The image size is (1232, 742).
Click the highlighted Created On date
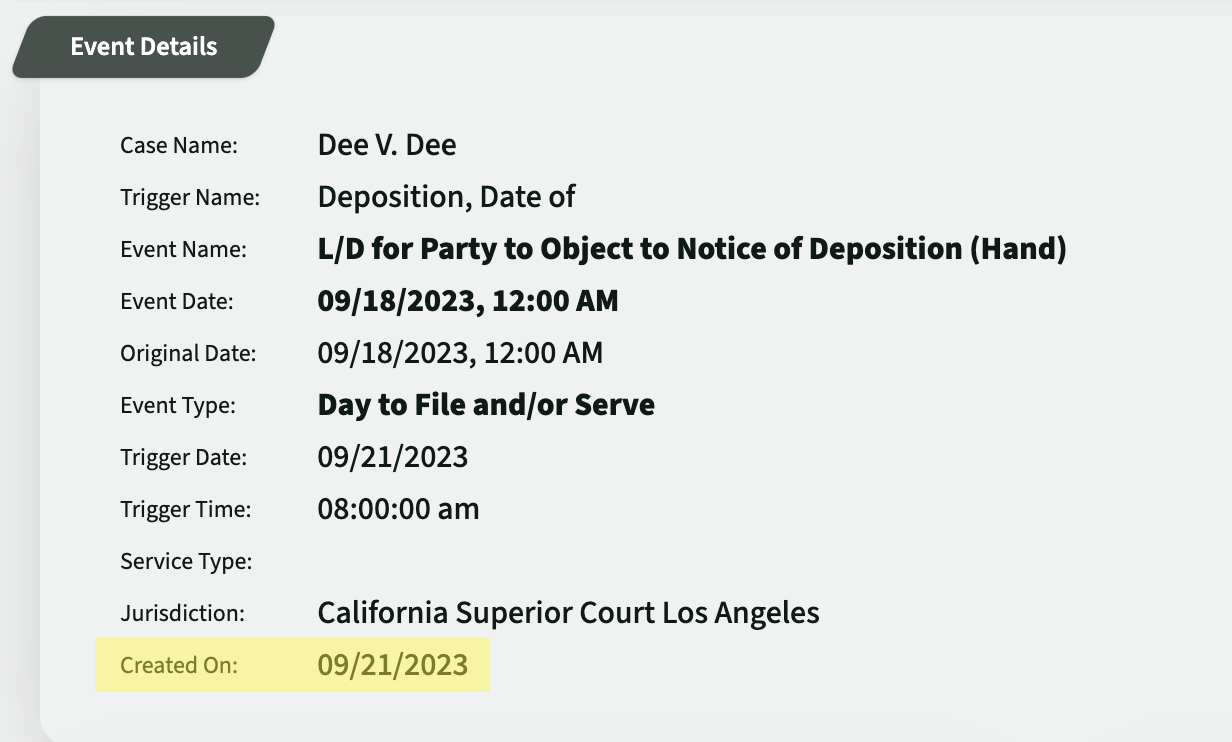point(392,664)
